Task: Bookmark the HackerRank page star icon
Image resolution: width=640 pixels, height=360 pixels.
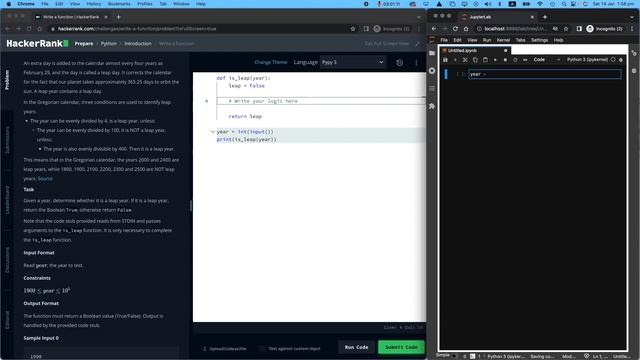Action: [x=353, y=29]
